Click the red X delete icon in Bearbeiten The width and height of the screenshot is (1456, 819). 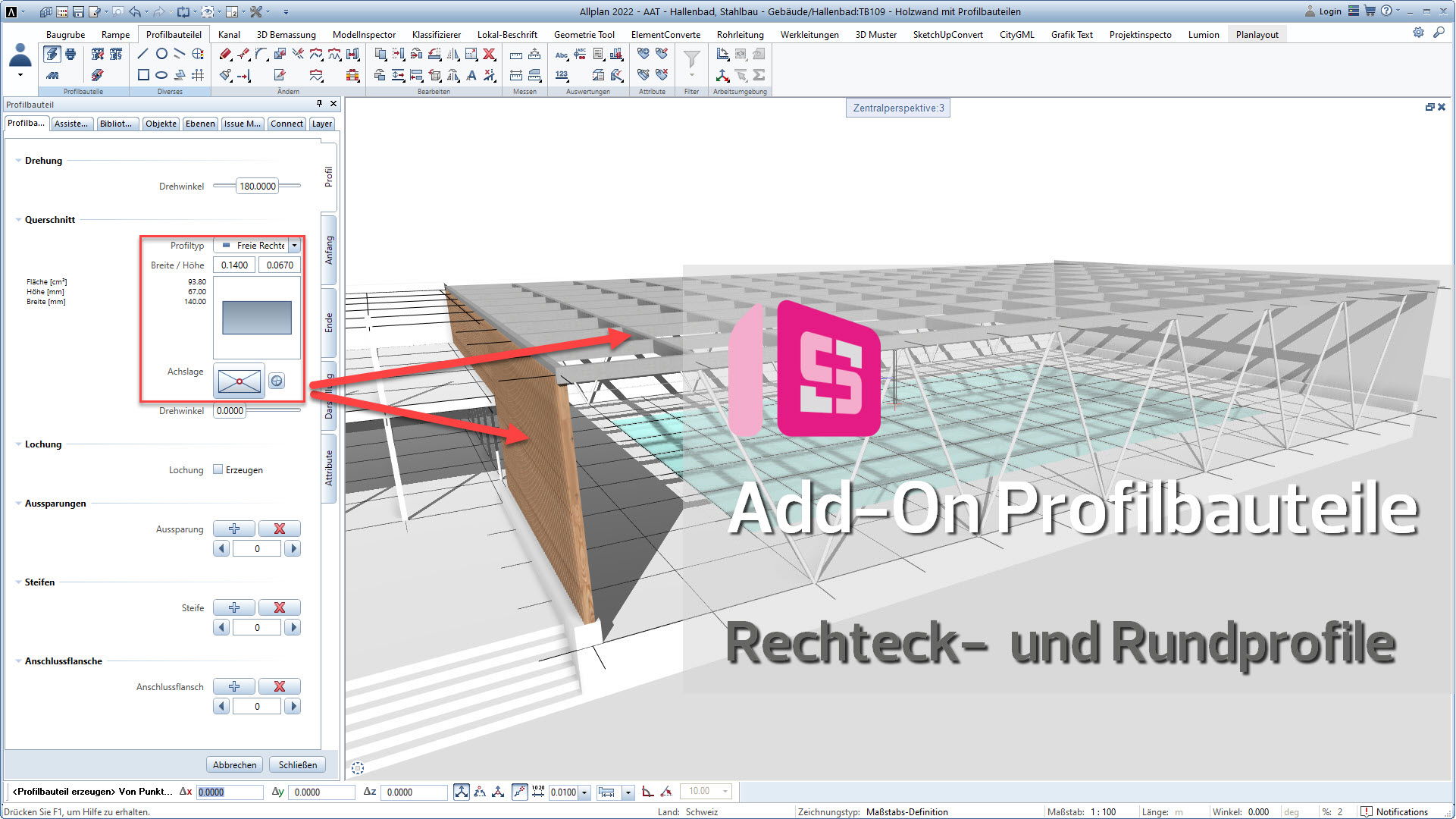(489, 55)
